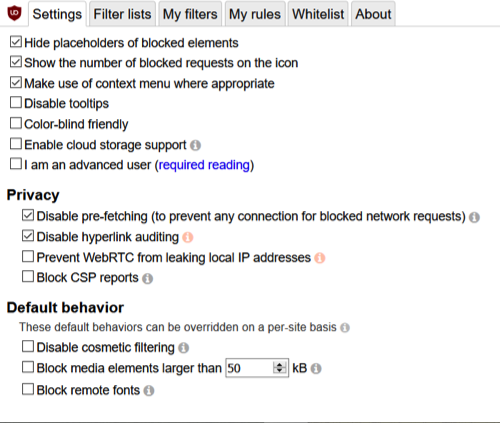
Task: Click info icon beside cloud storage support
Action: click(x=195, y=145)
